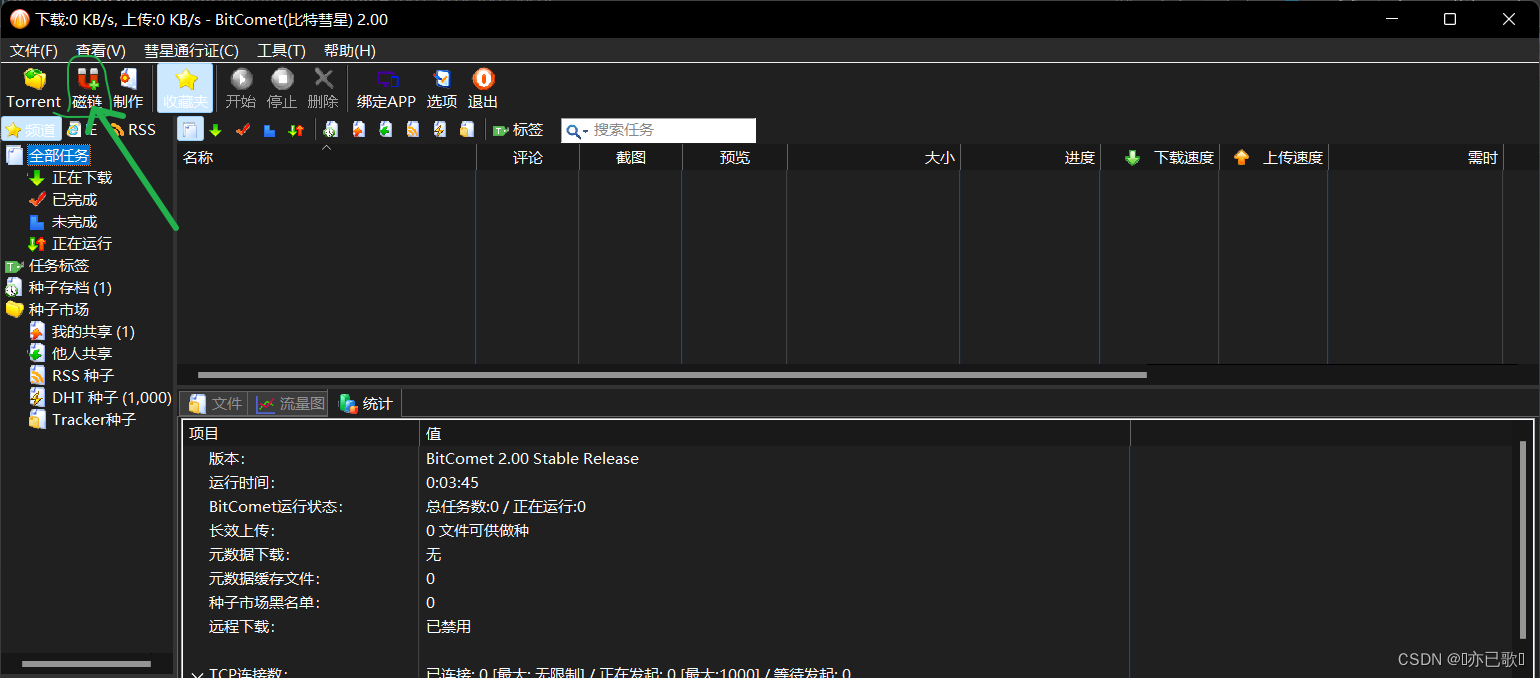Switch to the 频道 sidebar tab

[x=31, y=130]
